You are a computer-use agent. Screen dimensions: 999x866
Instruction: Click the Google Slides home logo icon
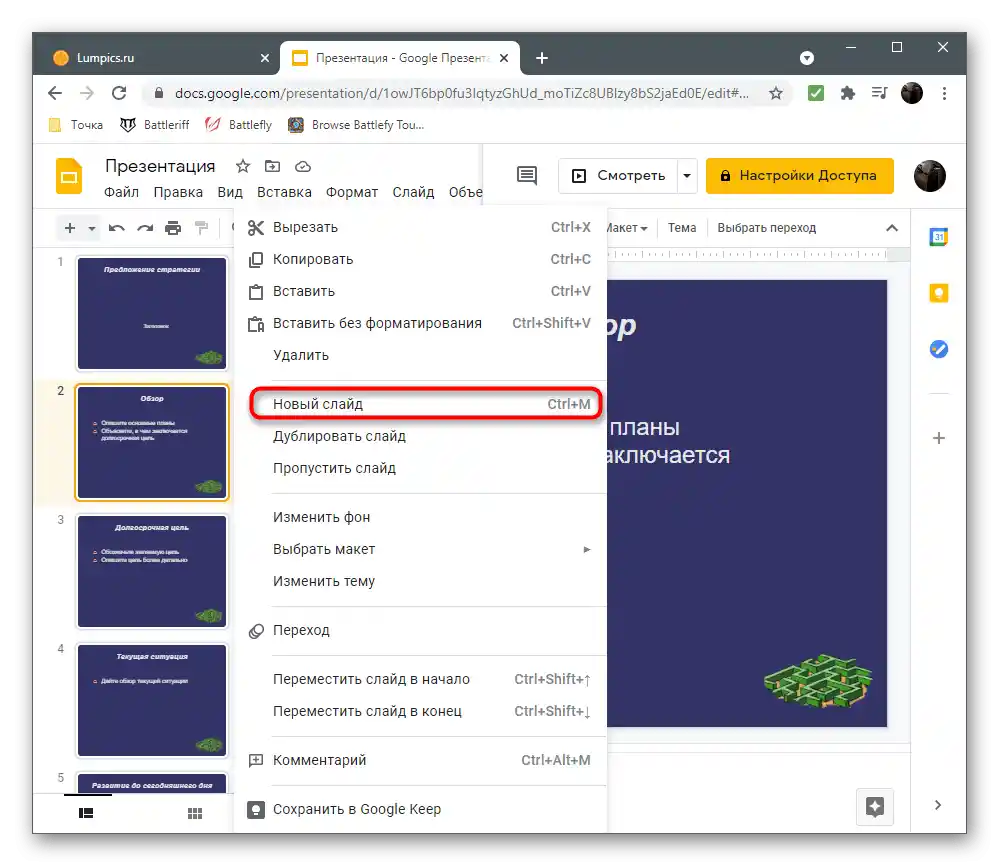pyautogui.click(x=69, y=175)
